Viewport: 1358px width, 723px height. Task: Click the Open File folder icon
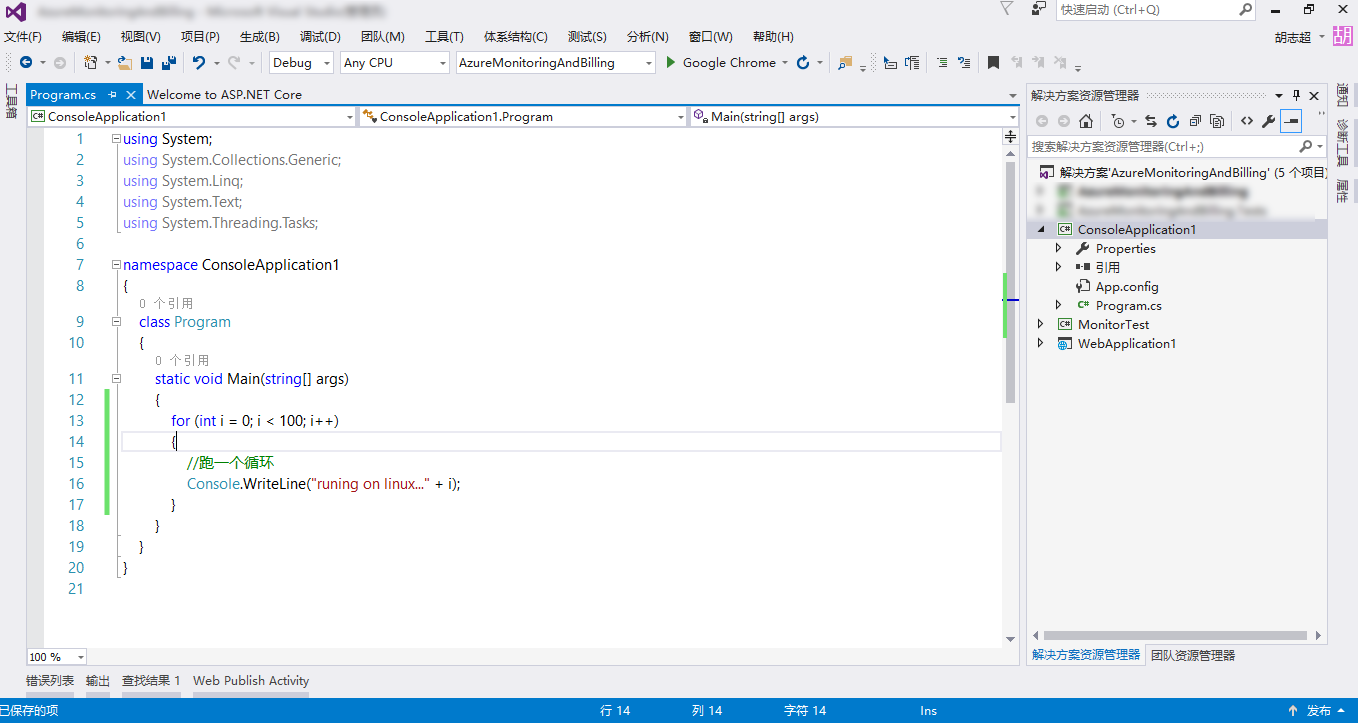125,62
